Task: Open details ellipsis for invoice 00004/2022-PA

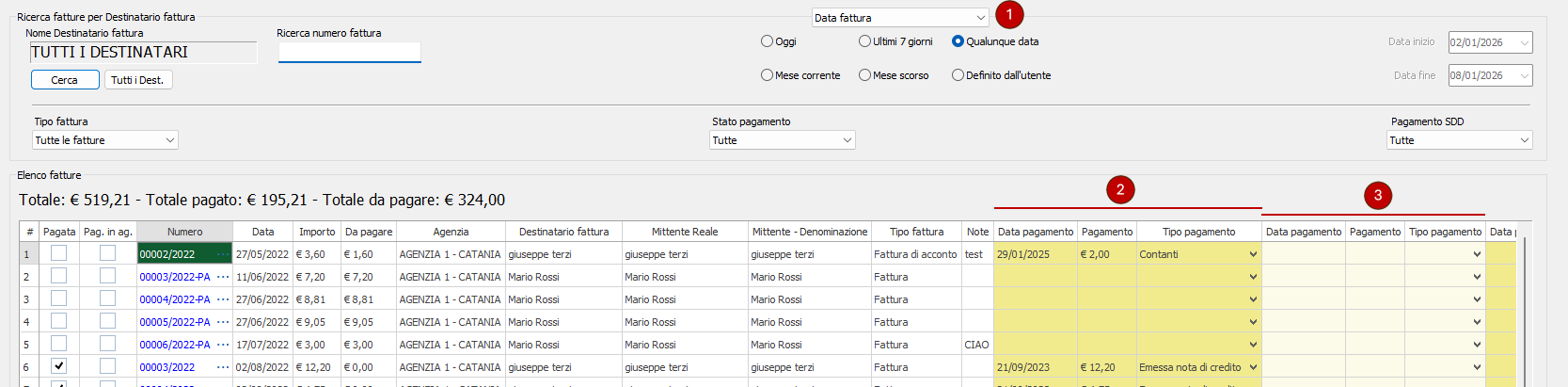Action: 223,299
